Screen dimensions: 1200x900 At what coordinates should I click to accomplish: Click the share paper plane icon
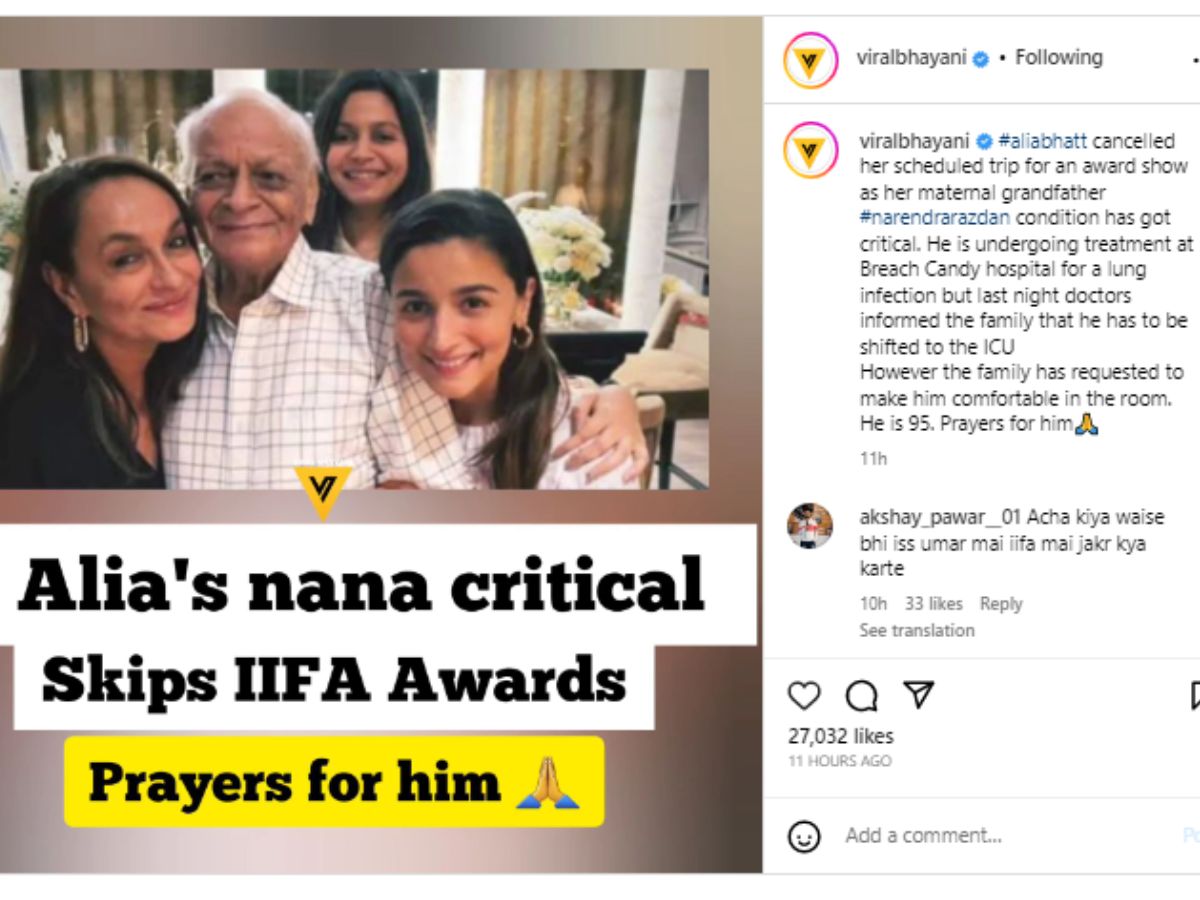(x=918, y=695)
